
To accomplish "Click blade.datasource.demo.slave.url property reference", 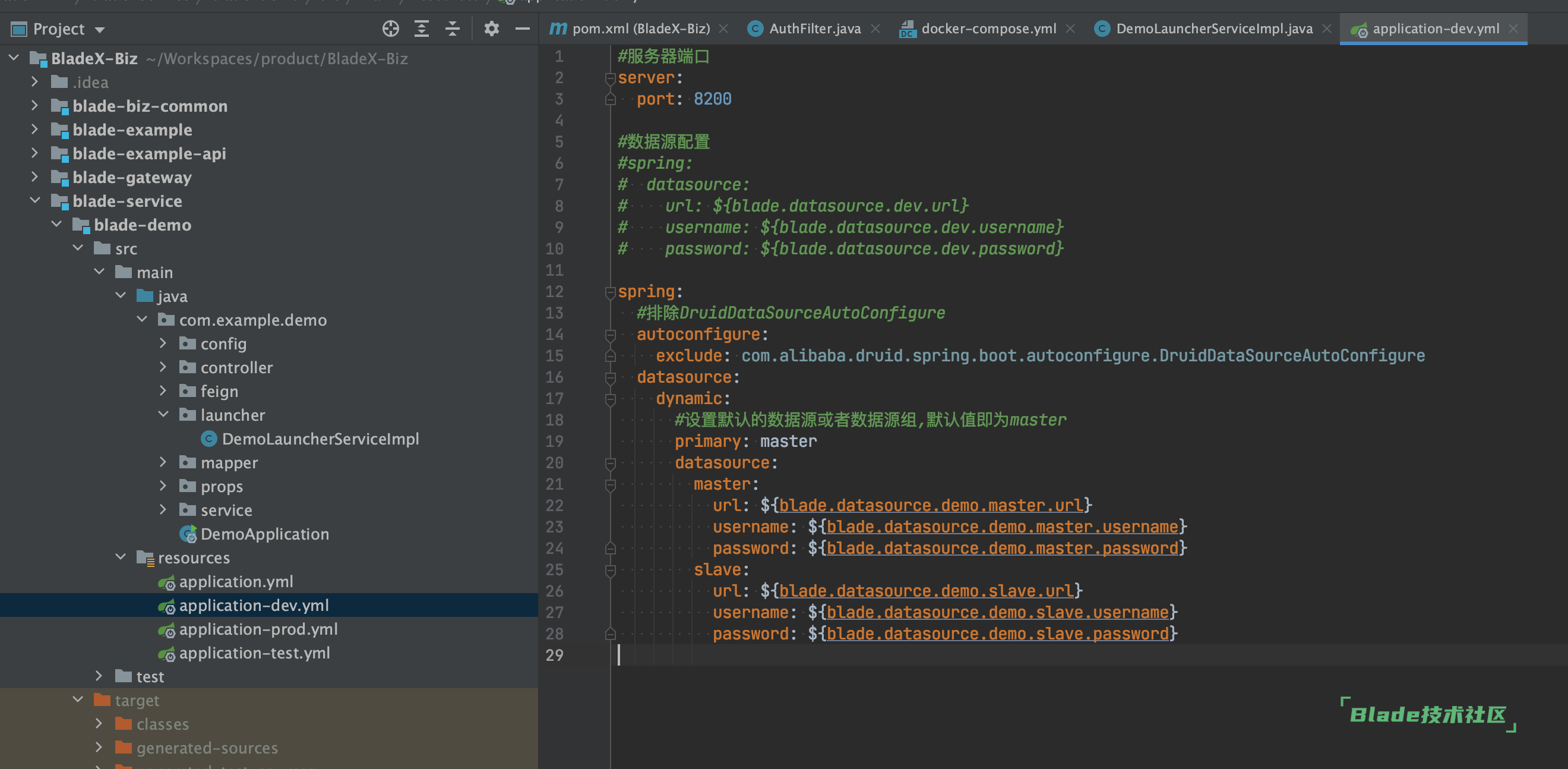I will [926, 591].
